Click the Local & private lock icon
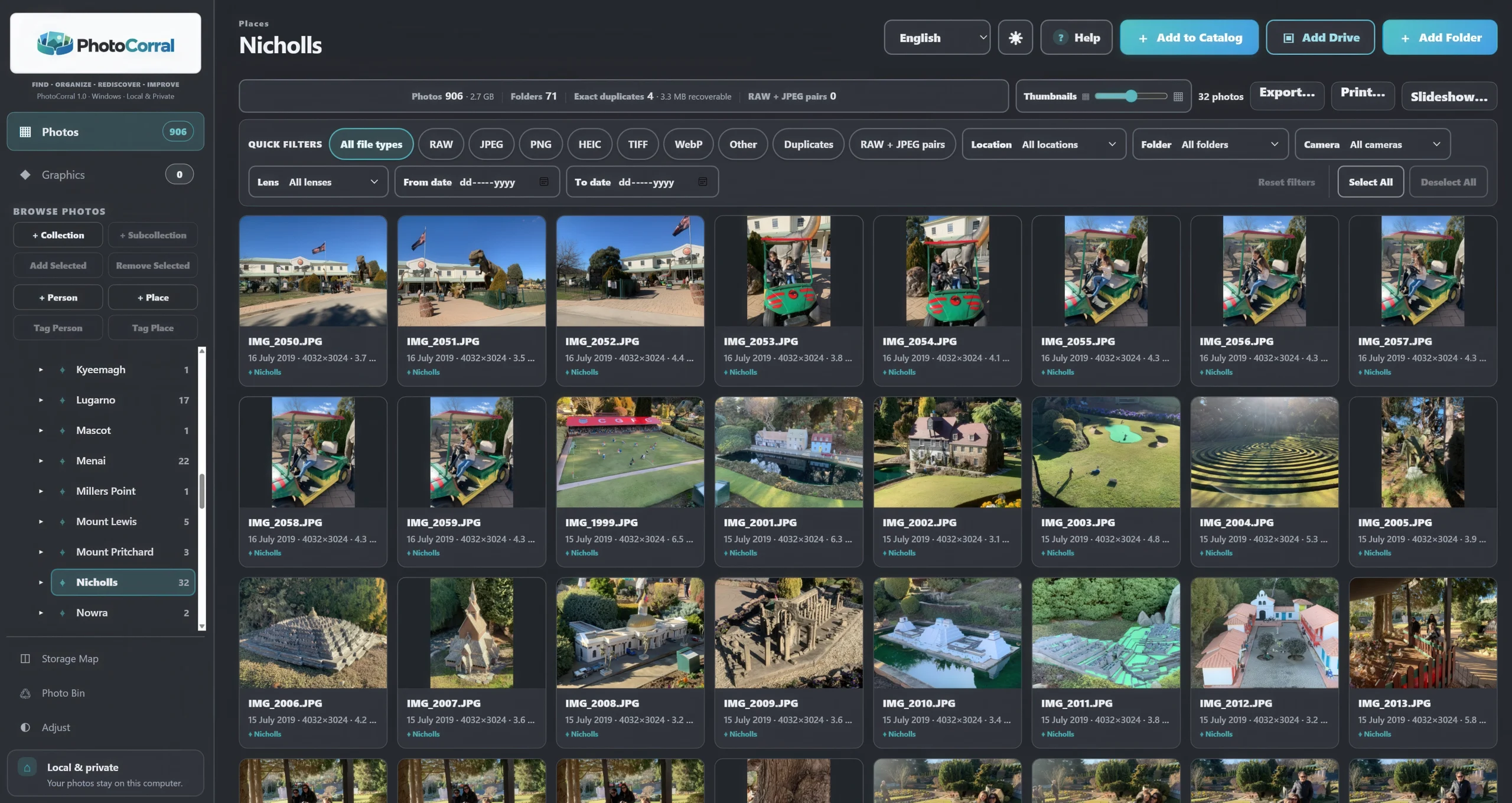 [x=27, y=768]
